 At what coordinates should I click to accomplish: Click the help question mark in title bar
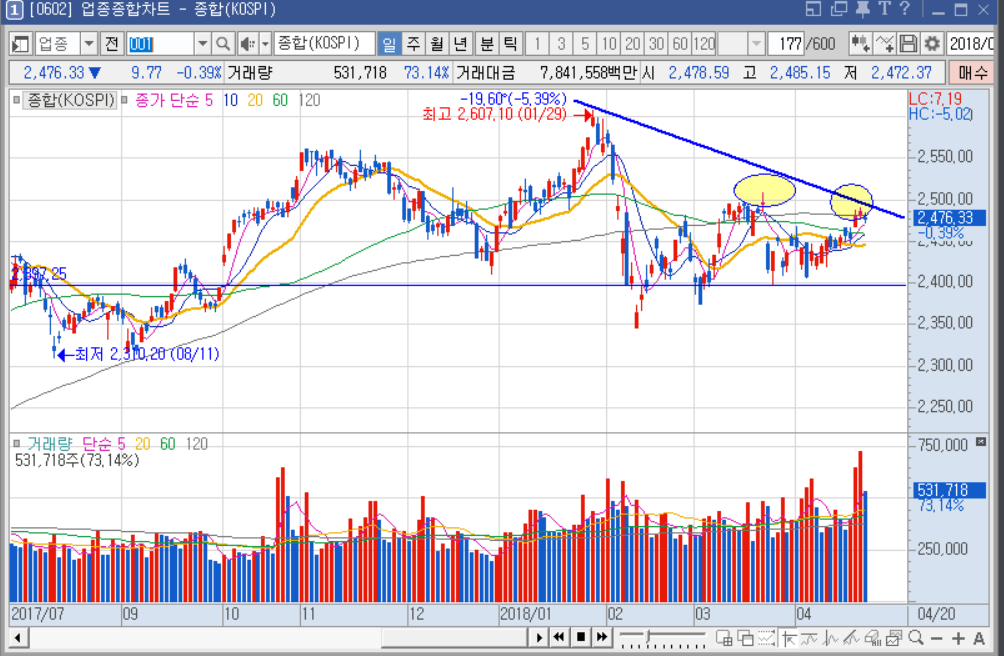point(904,9)
